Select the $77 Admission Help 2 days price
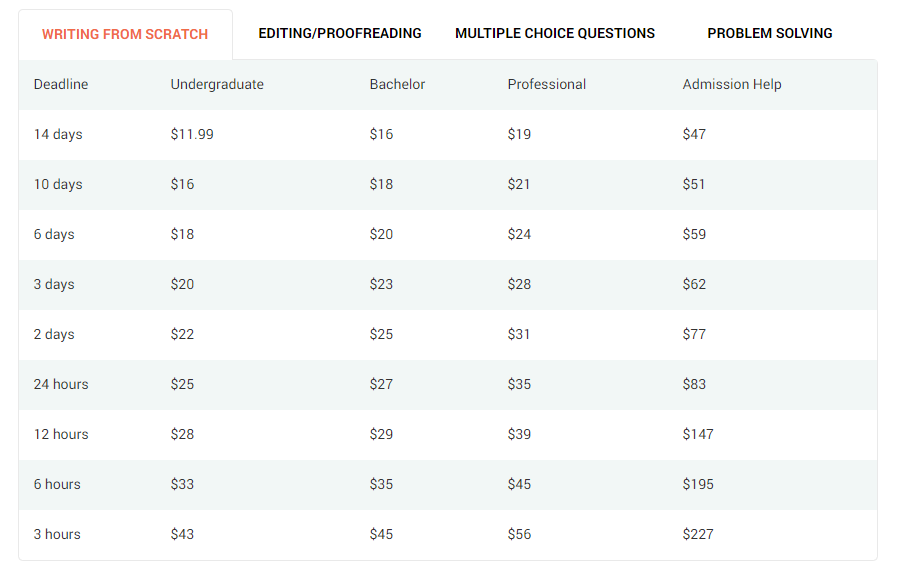902x571 pixels. (x=694, y=335)
